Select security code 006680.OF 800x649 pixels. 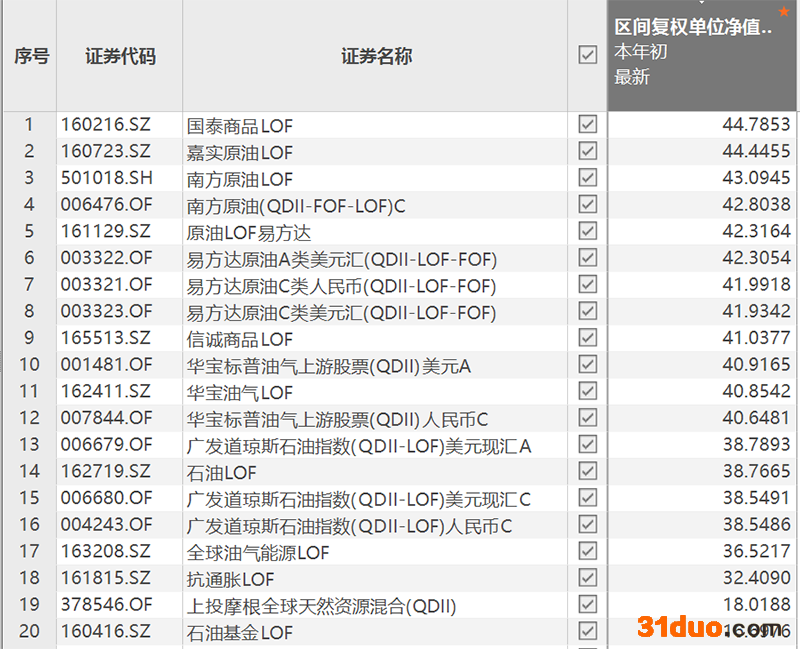(x=107, y=497)
